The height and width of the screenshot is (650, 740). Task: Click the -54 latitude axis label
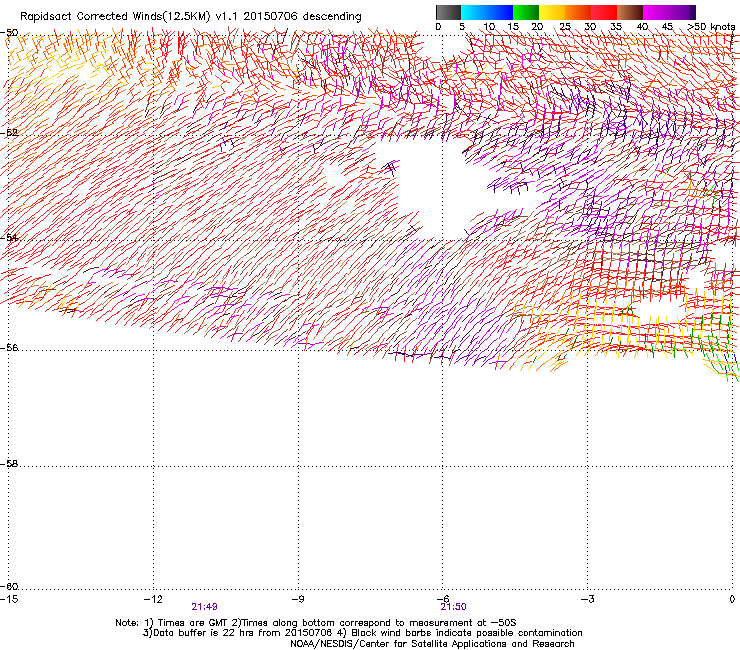(x=9, y=237)
